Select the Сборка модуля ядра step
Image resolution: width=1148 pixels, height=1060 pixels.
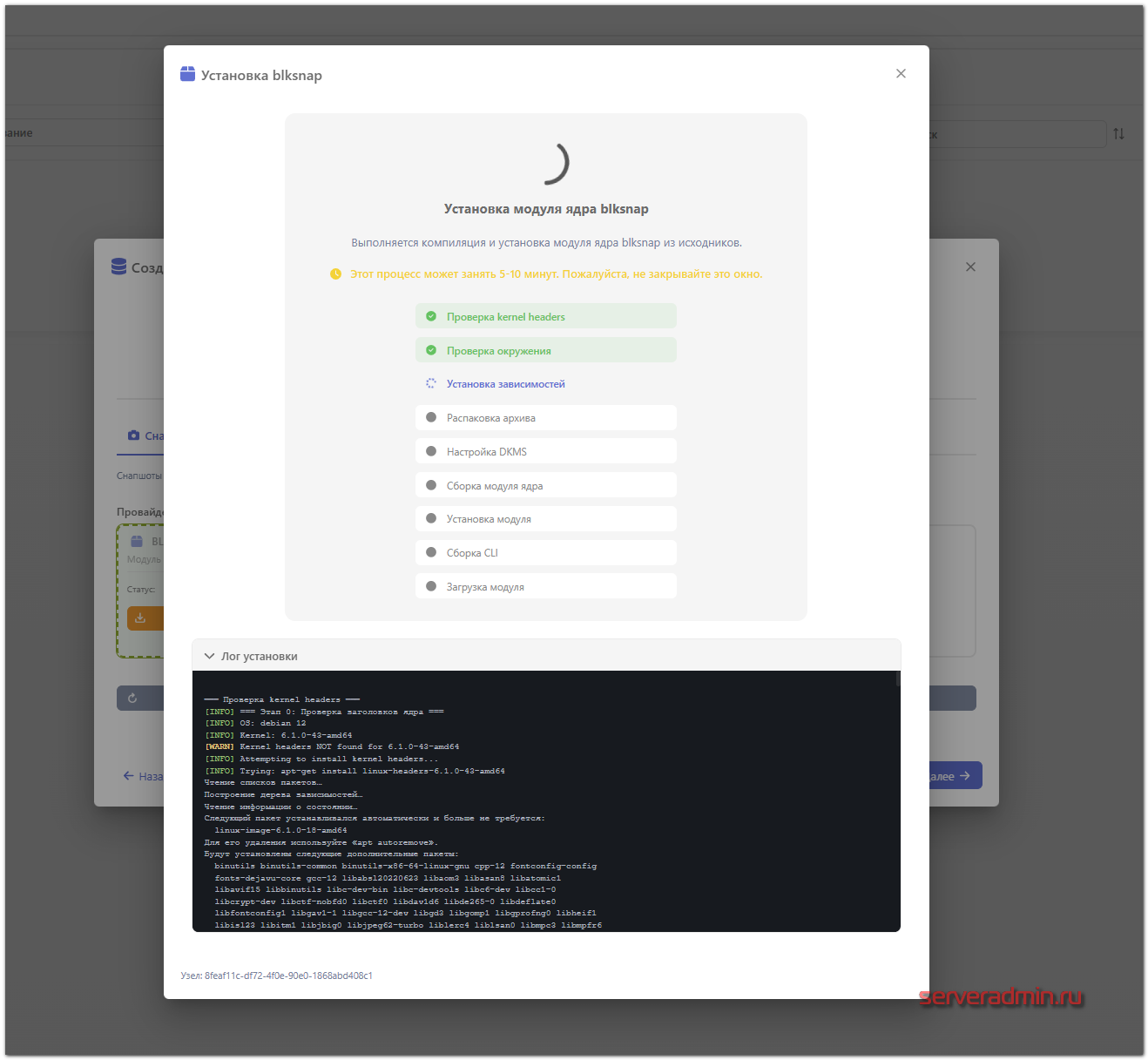click(546, 485)
